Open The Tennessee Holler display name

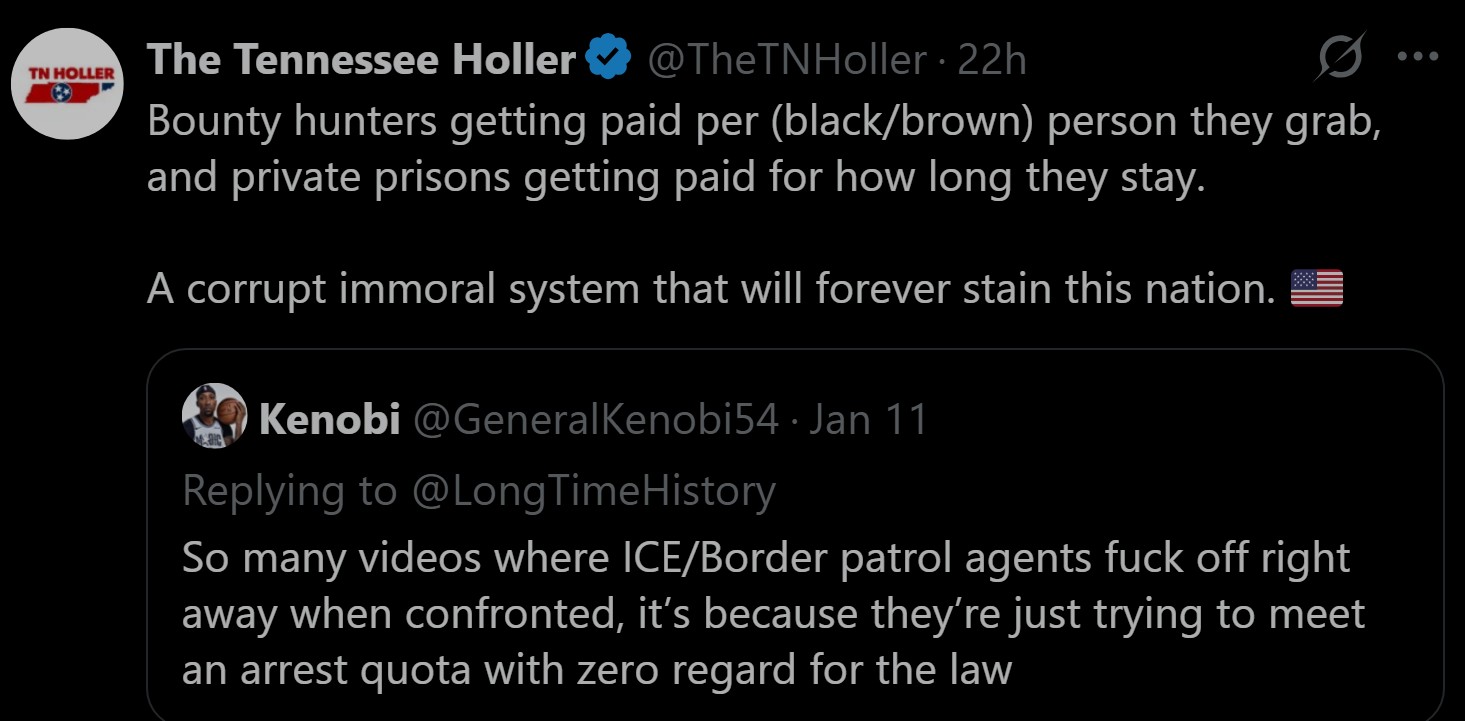[x=361, y=60]
